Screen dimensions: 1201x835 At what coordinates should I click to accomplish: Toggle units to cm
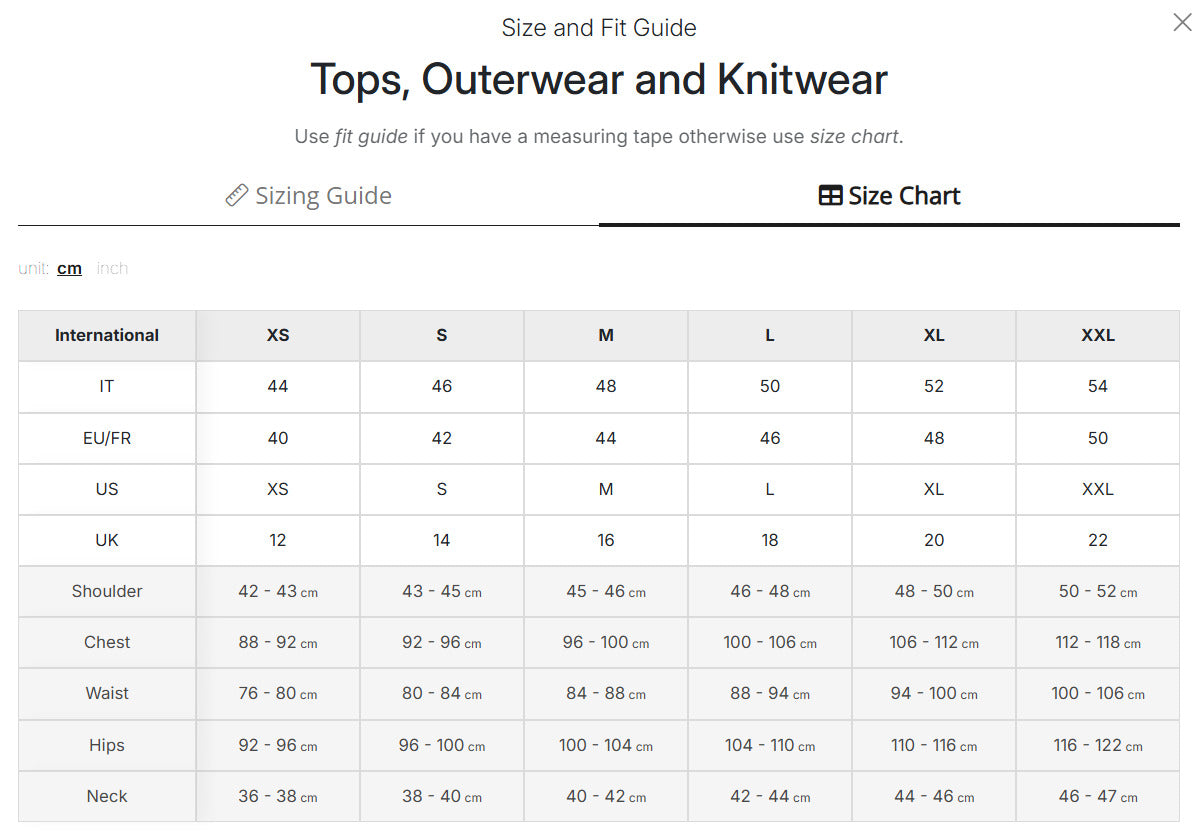69,268
